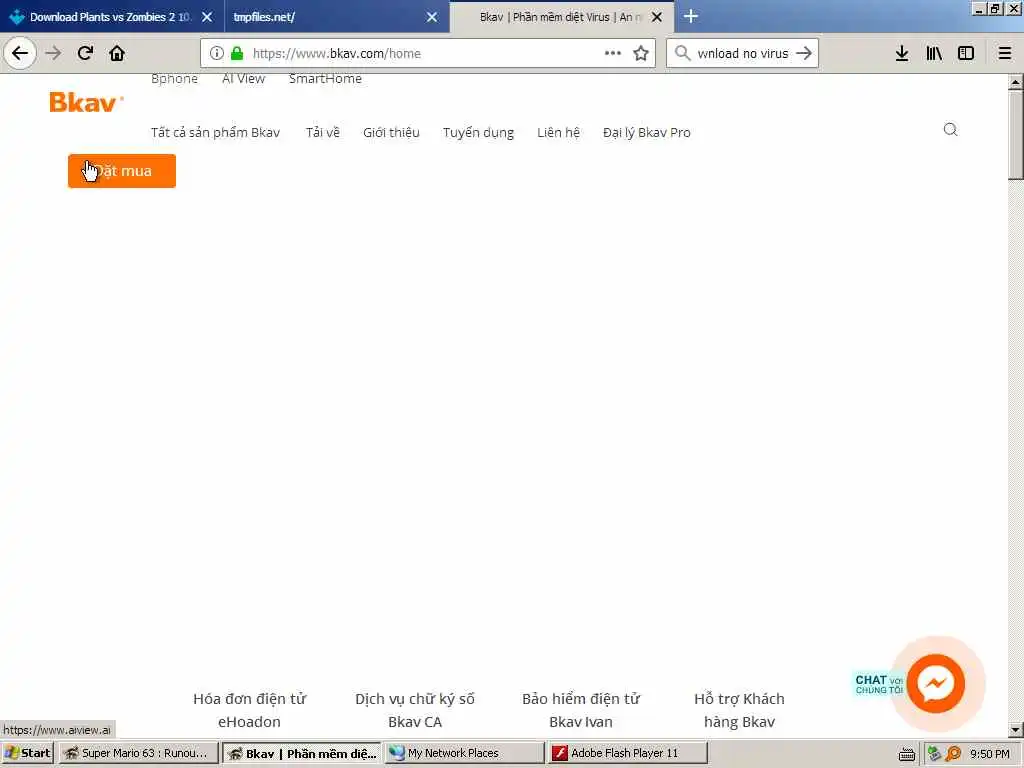Click the scrollbar up arrow
This screenshot has height=768, width=1024.
point(1016,82)
